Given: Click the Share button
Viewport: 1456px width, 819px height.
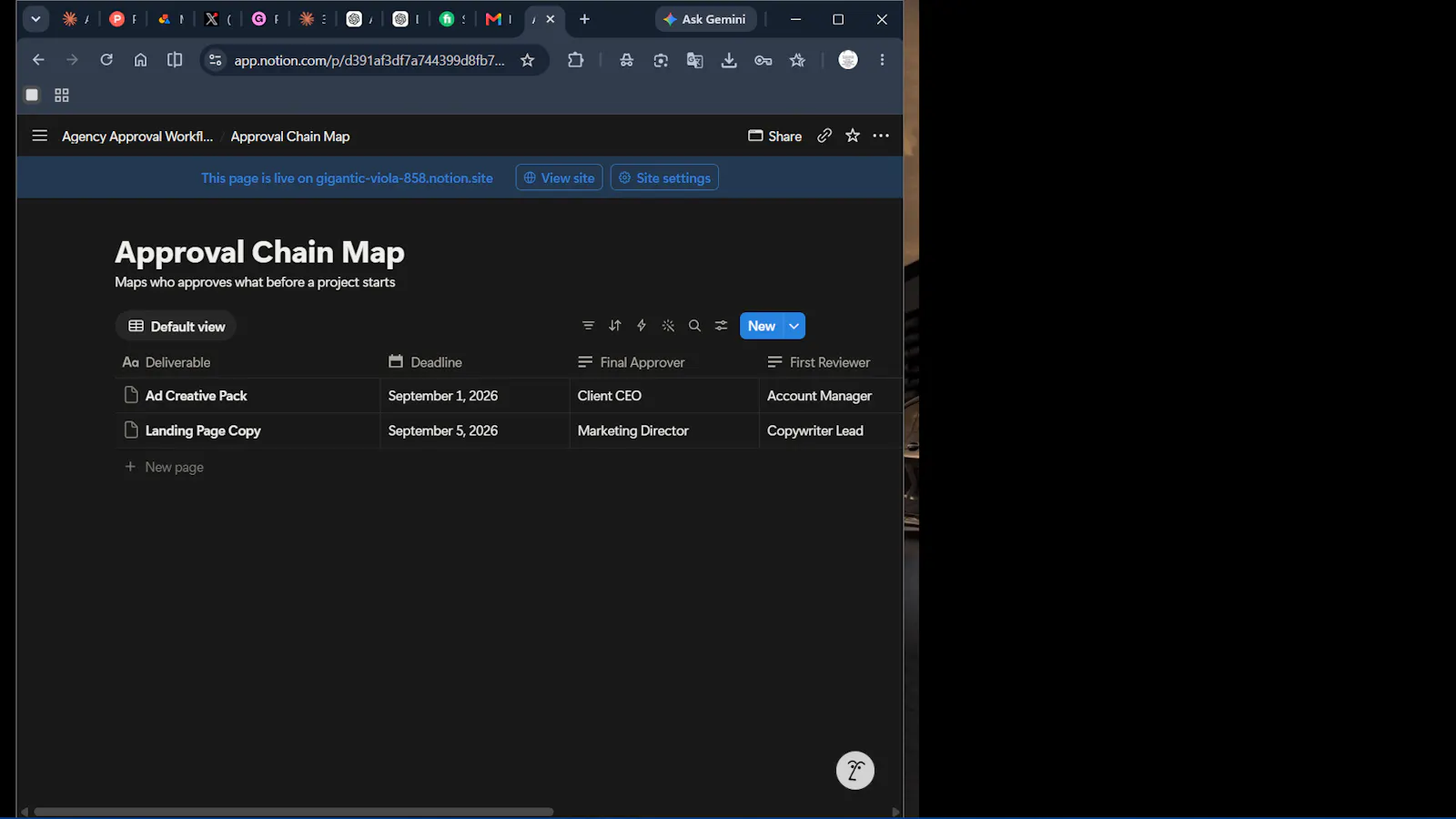Looking at the screenshot, I should click(774, 136).
